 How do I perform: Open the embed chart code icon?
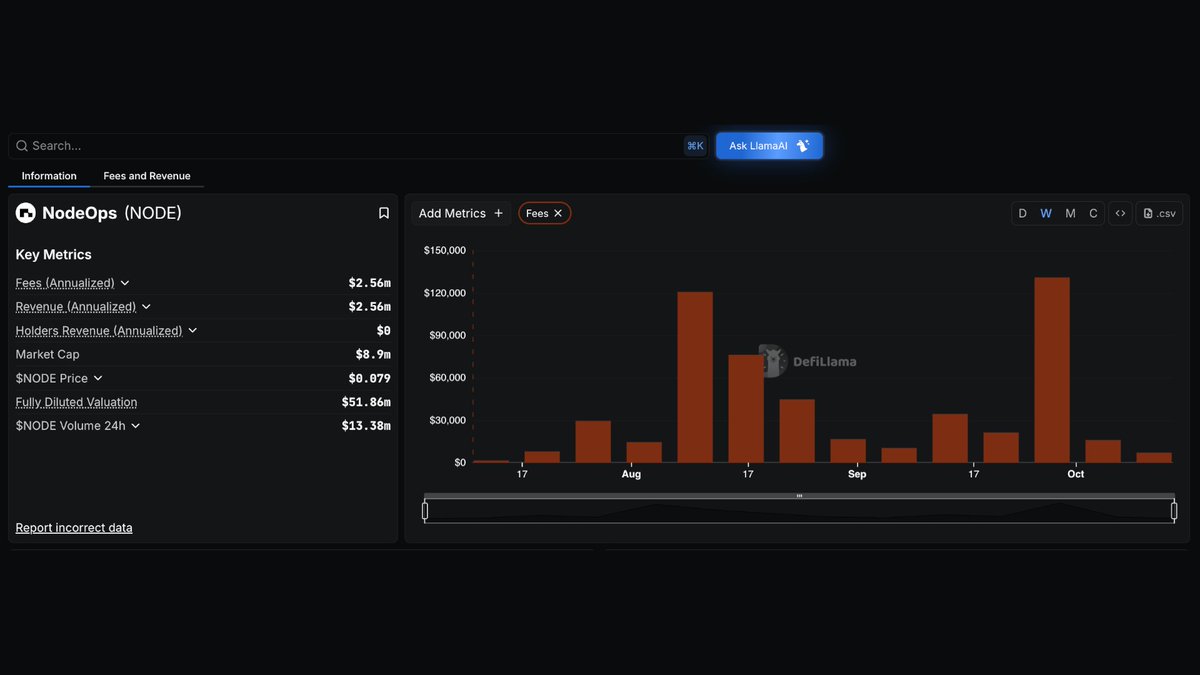[x=1121, y=213]
